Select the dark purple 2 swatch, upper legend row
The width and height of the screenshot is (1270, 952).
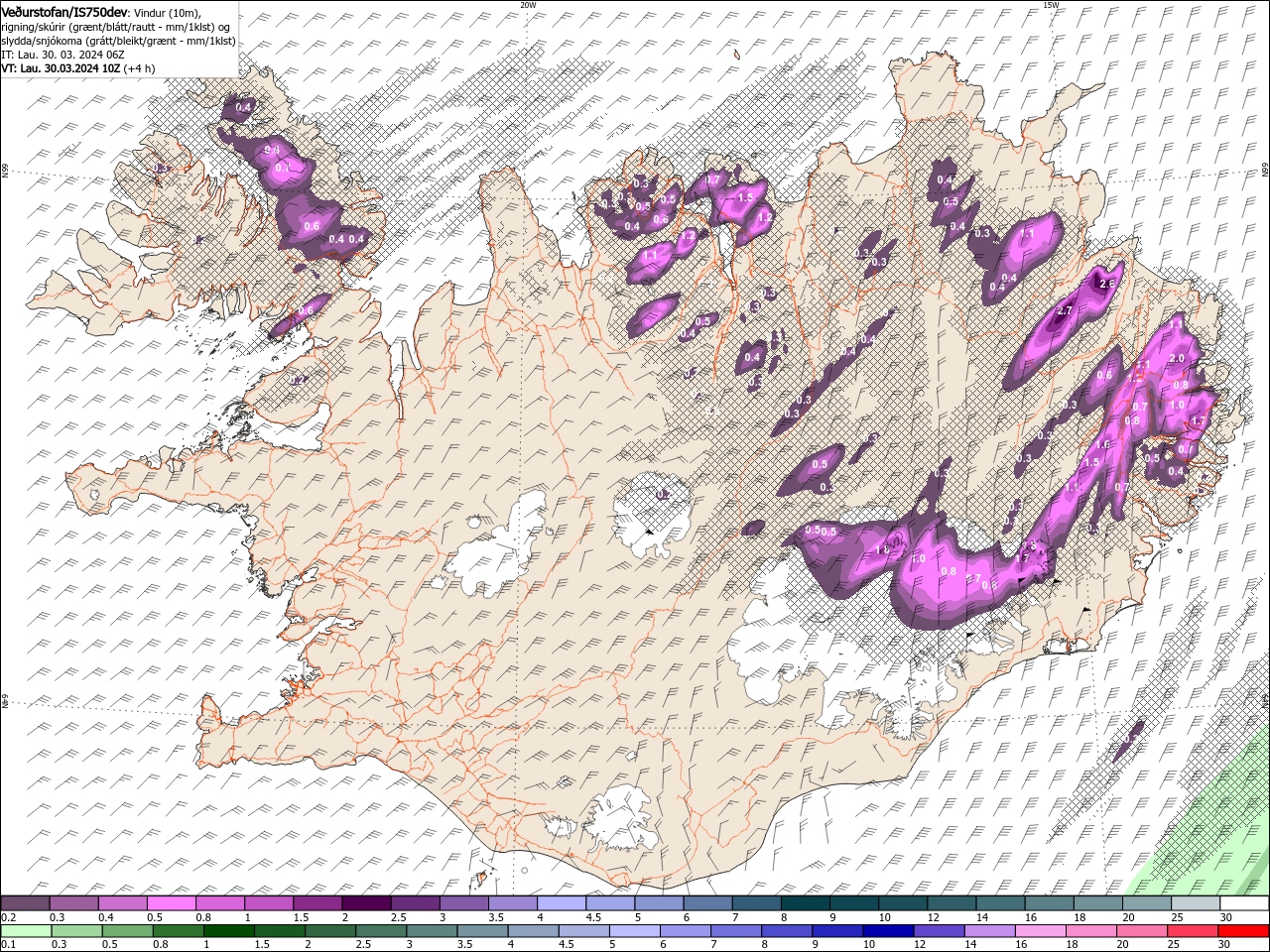tap(366, 903)
